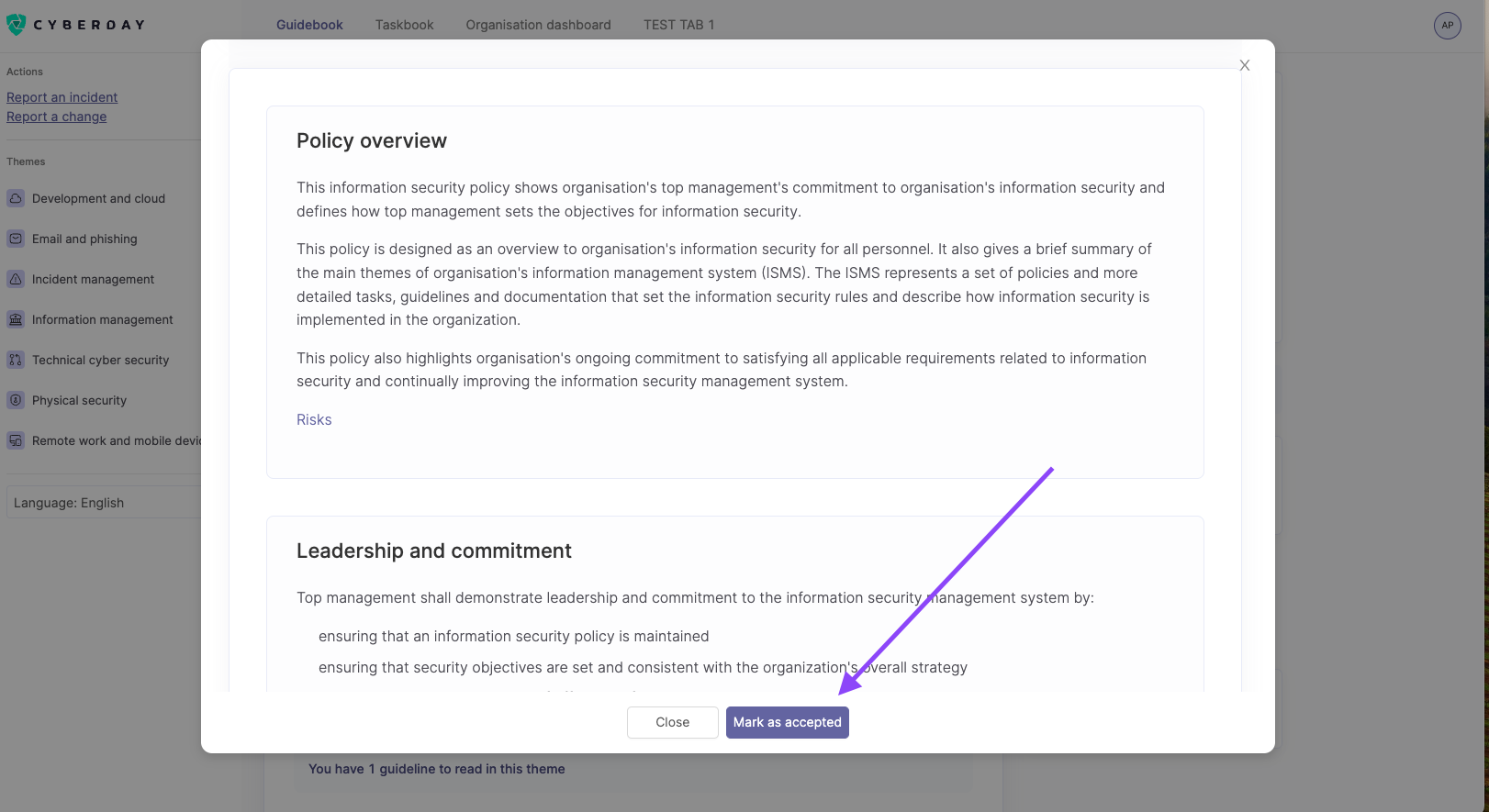Click the Leadership and commitment heading

[434, 551]
